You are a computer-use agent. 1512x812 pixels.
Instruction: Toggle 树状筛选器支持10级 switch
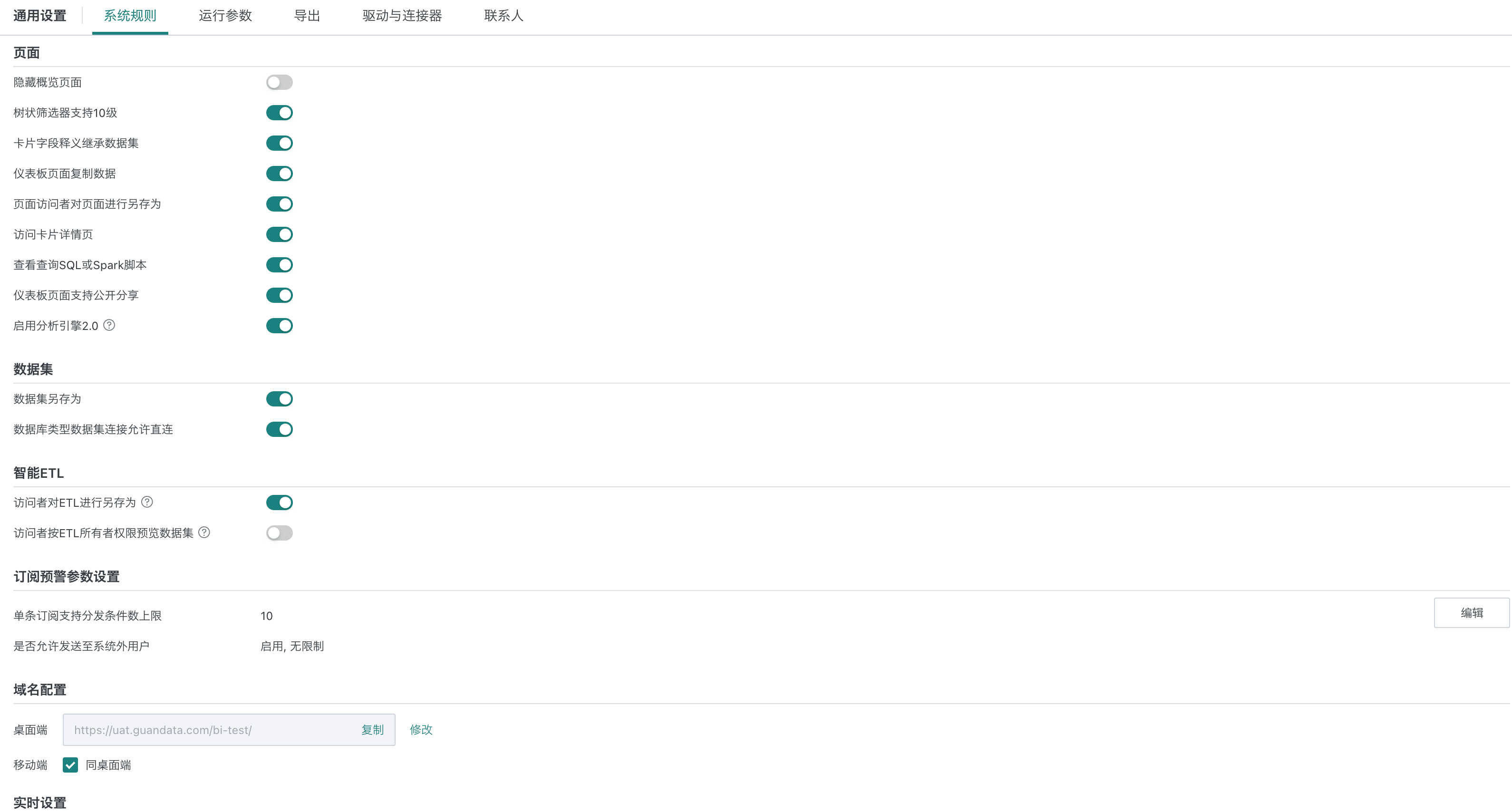coord(280,113)
